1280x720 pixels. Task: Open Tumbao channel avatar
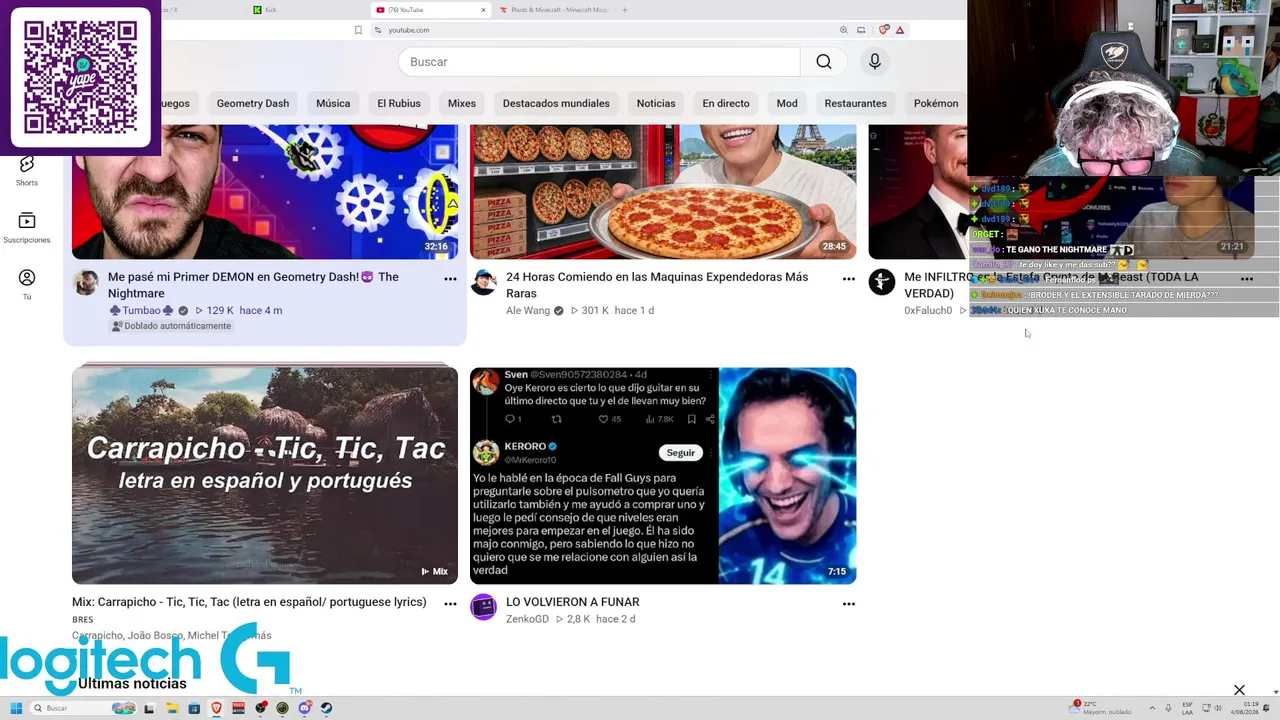pyautogui.click(x=86, y=282)
